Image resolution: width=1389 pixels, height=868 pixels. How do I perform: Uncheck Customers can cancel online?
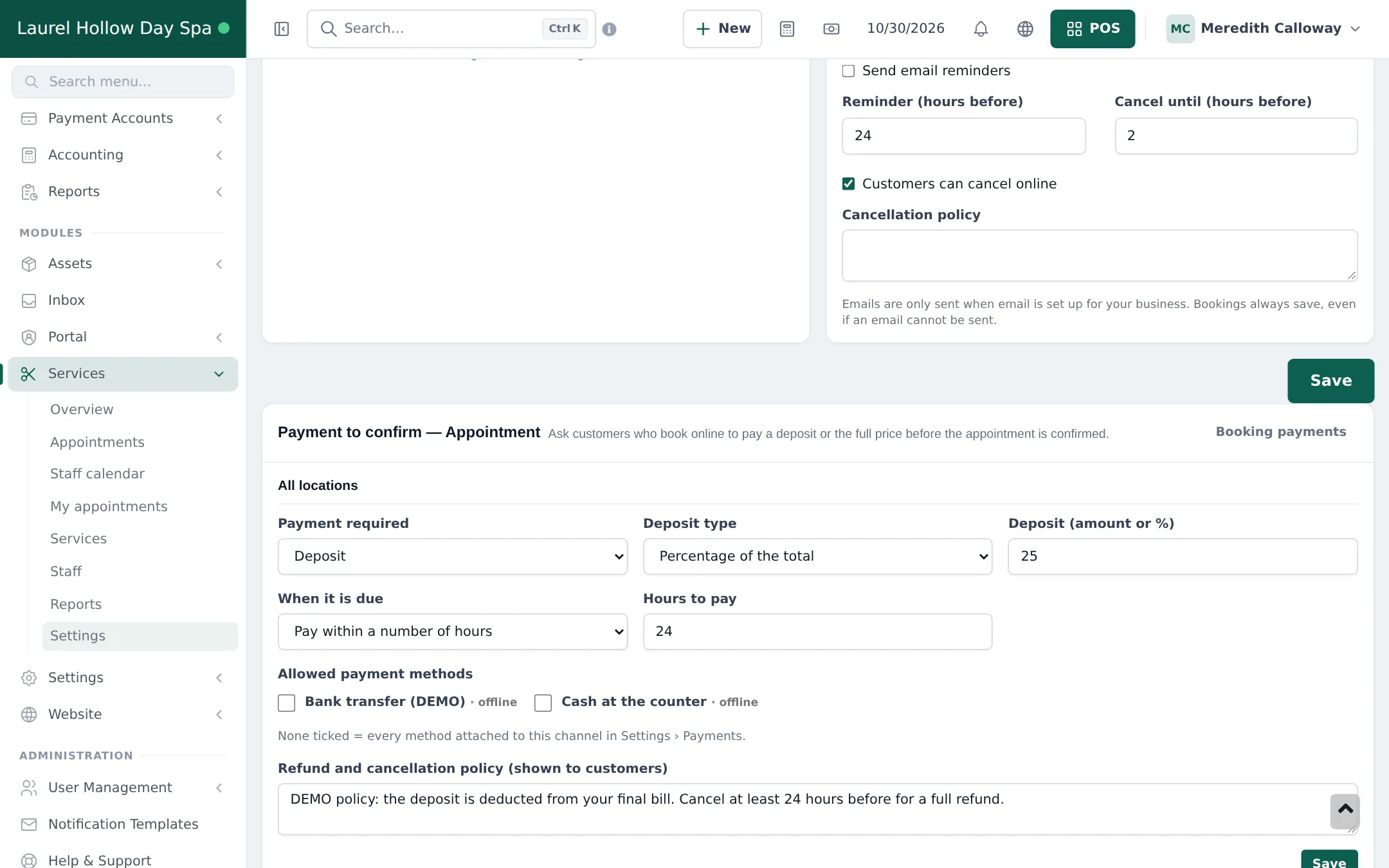click(849, 184)
